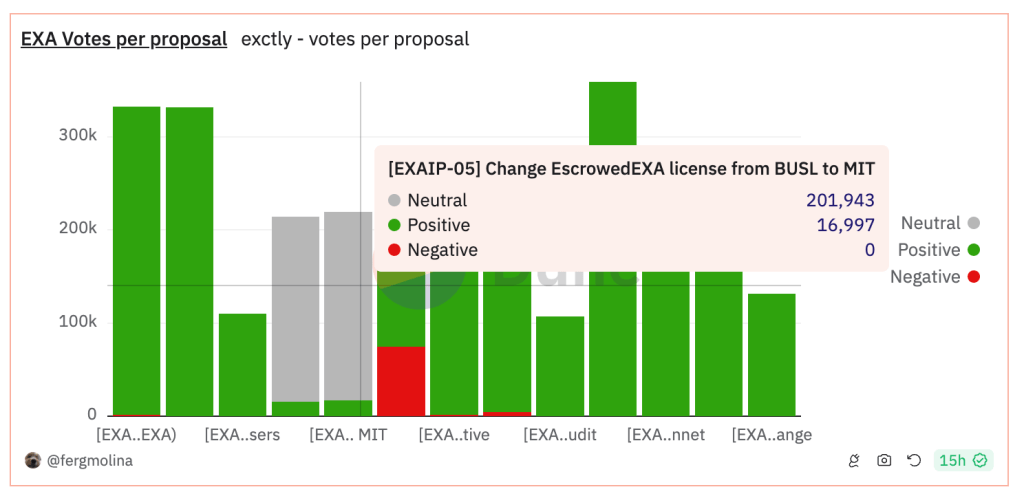Click the gray Neutral legend dot
This screenshot has height=496, width=1024.
coord(973,223)
